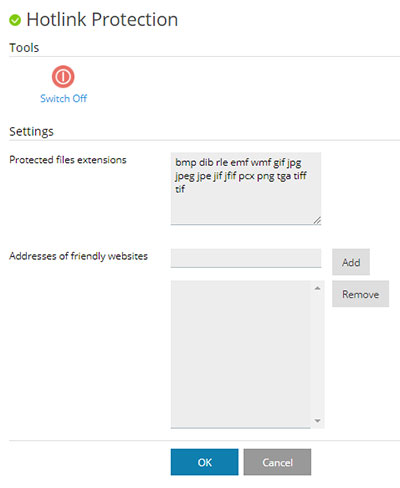Click the list box scroll down arrow
400x488 pixels.
click(318, 421)
